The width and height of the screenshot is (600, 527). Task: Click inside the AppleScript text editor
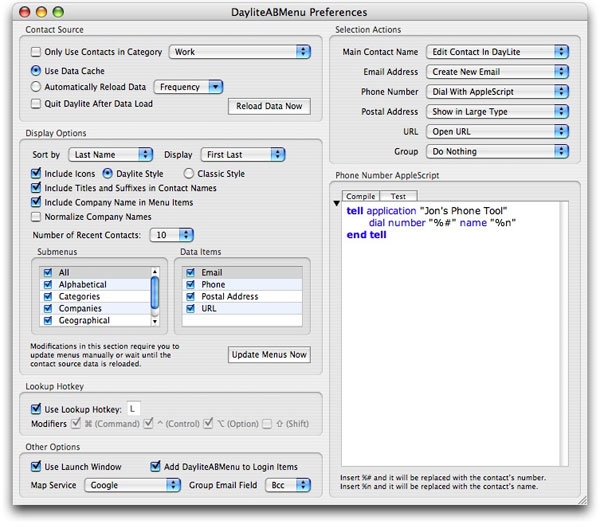pyautogui.click(x=451, y=333)
